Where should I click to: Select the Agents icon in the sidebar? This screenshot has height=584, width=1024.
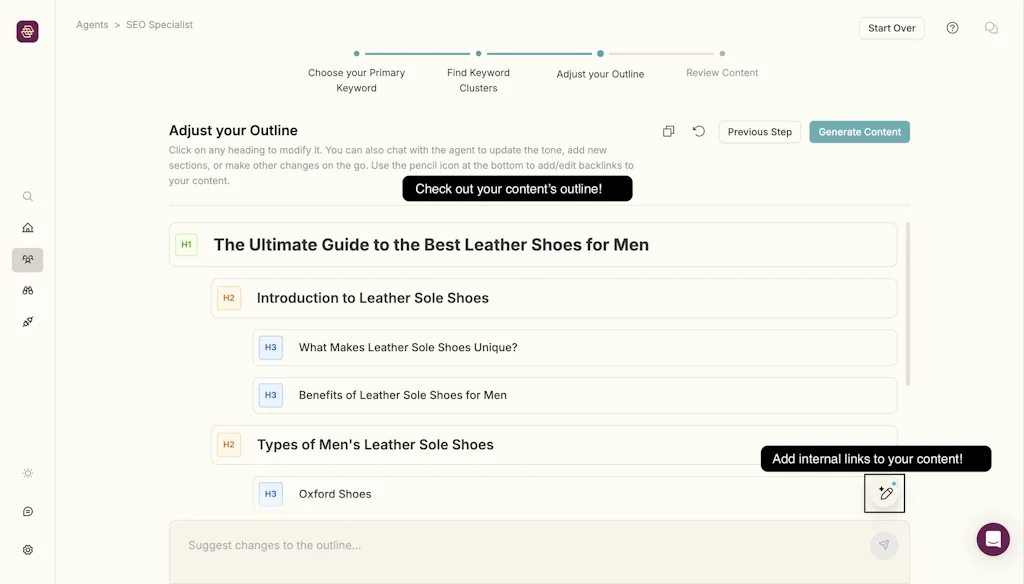(28, 260)
